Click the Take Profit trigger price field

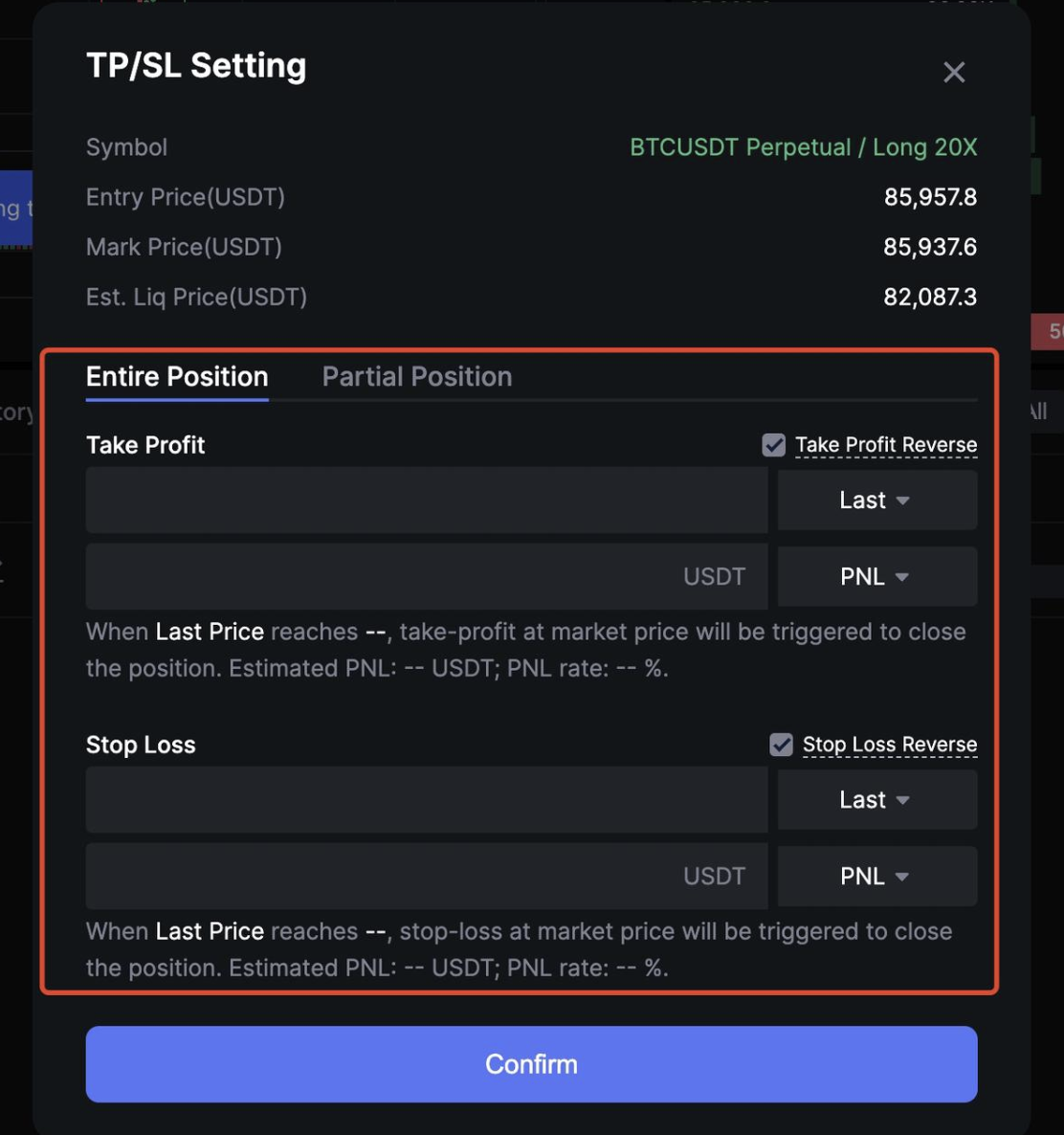point(426,500)
